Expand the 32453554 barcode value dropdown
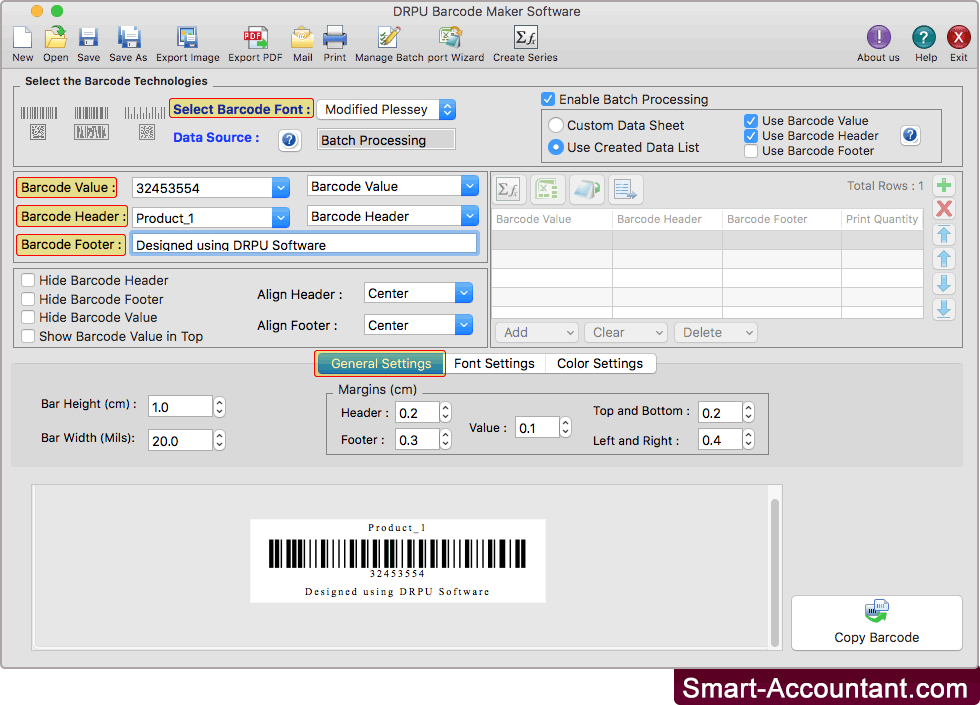The height and width of the screenshot is (705, 980). pos(281,188)
